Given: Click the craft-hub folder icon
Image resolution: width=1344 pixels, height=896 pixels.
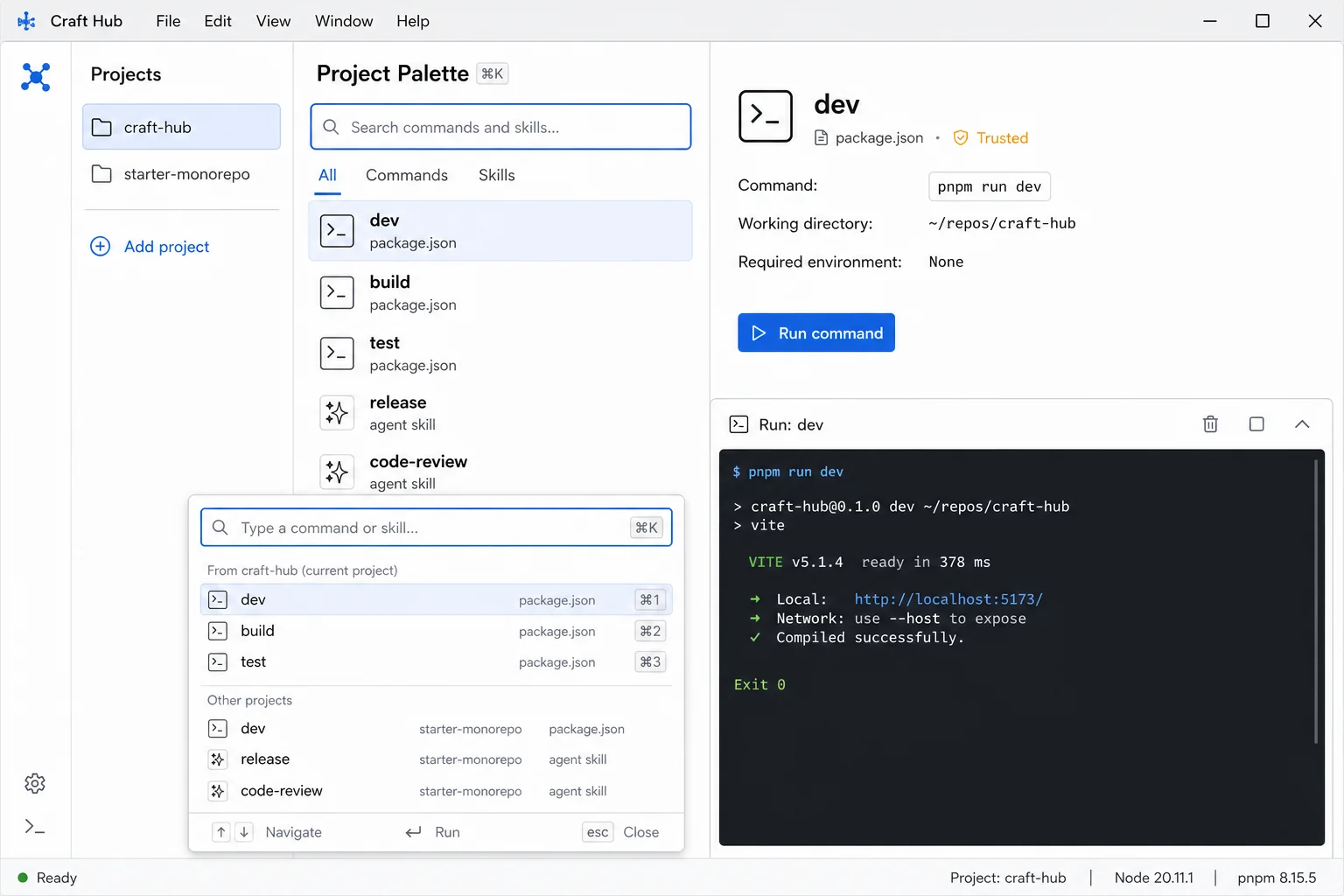Looking at the screenshot, I should [x=101, y=127].
